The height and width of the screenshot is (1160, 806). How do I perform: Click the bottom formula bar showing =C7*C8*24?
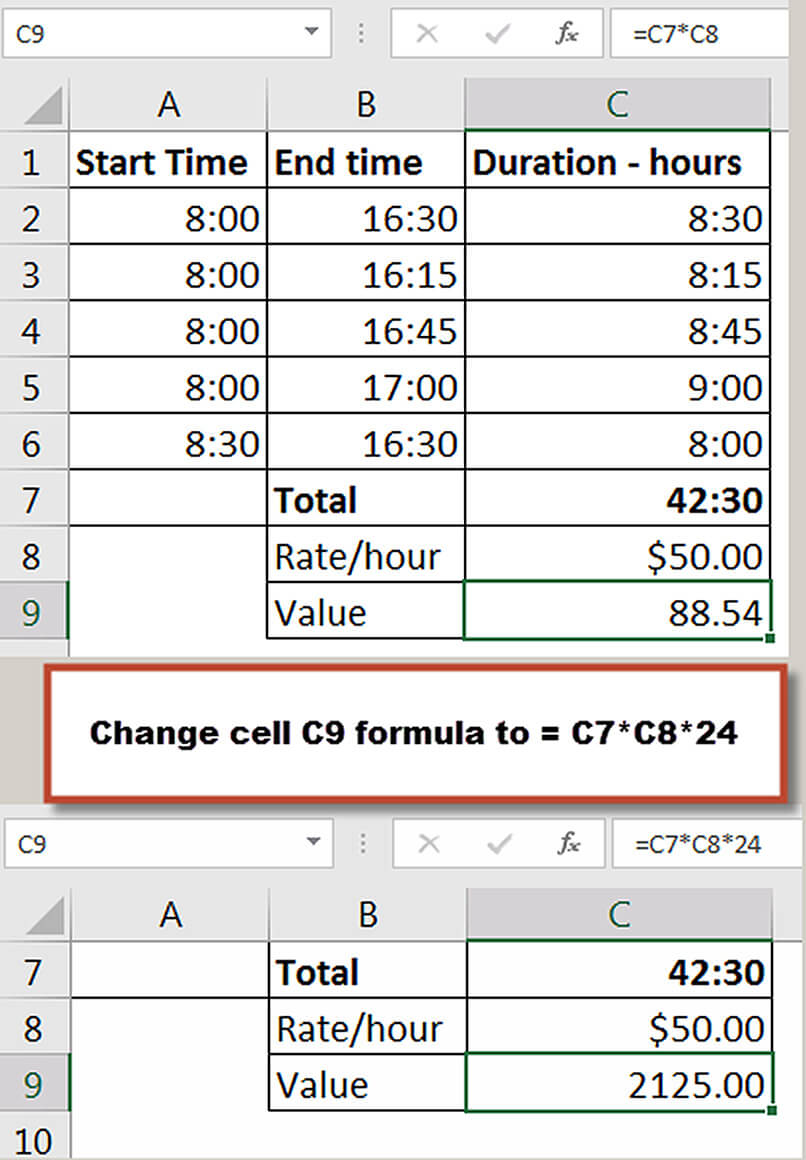click(707, 843)
